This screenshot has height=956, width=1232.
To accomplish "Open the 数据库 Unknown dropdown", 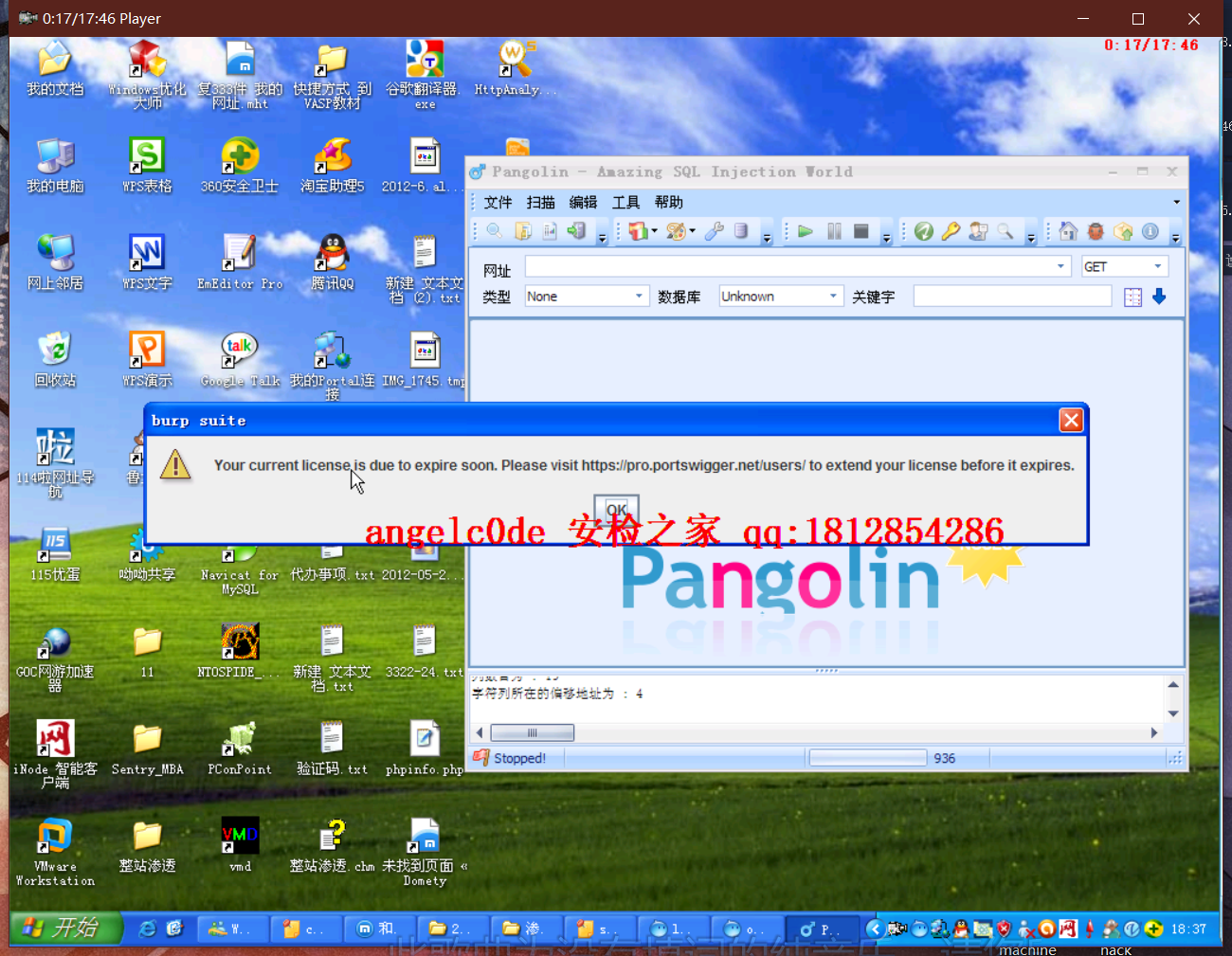I will click(780, 297).
